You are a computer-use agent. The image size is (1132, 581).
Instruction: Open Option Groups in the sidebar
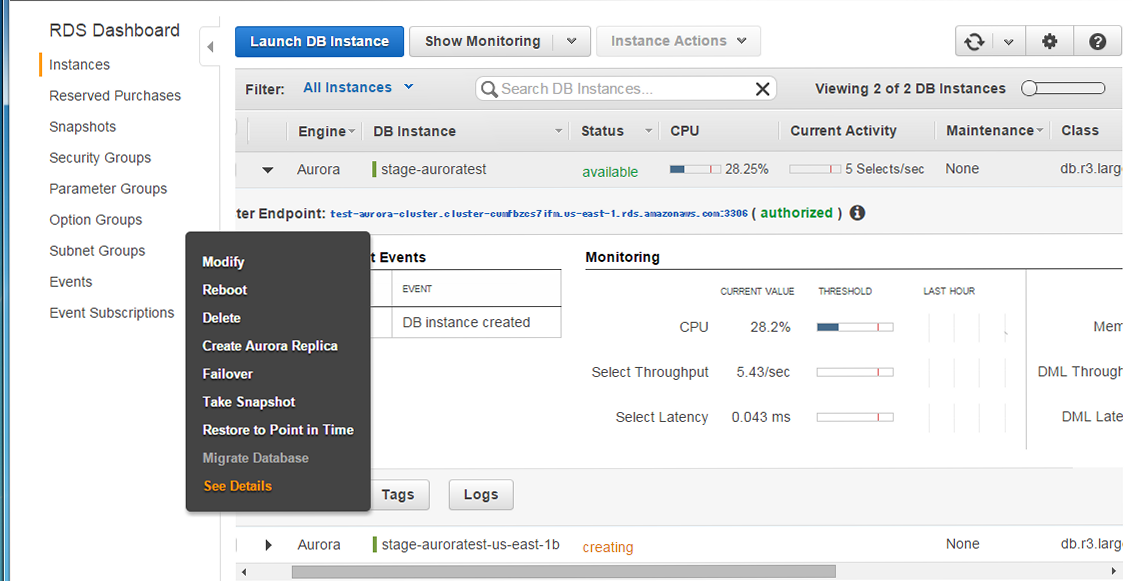(95, 220)
